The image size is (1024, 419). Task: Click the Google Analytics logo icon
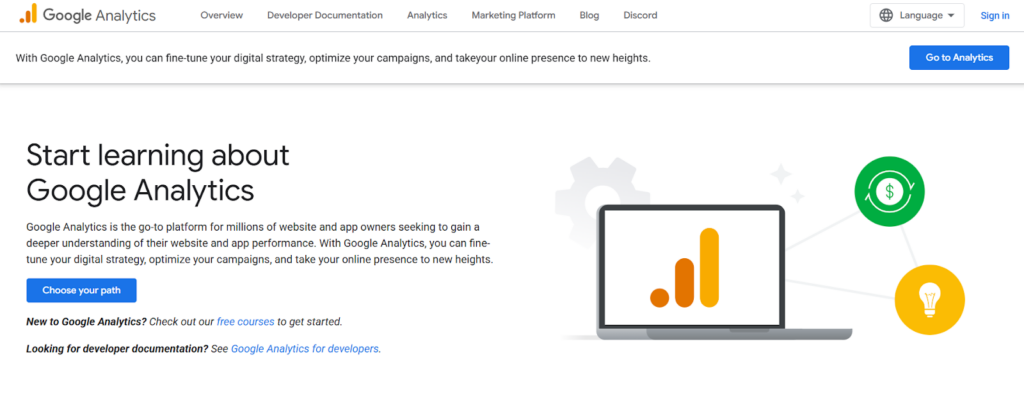[28, 14]
